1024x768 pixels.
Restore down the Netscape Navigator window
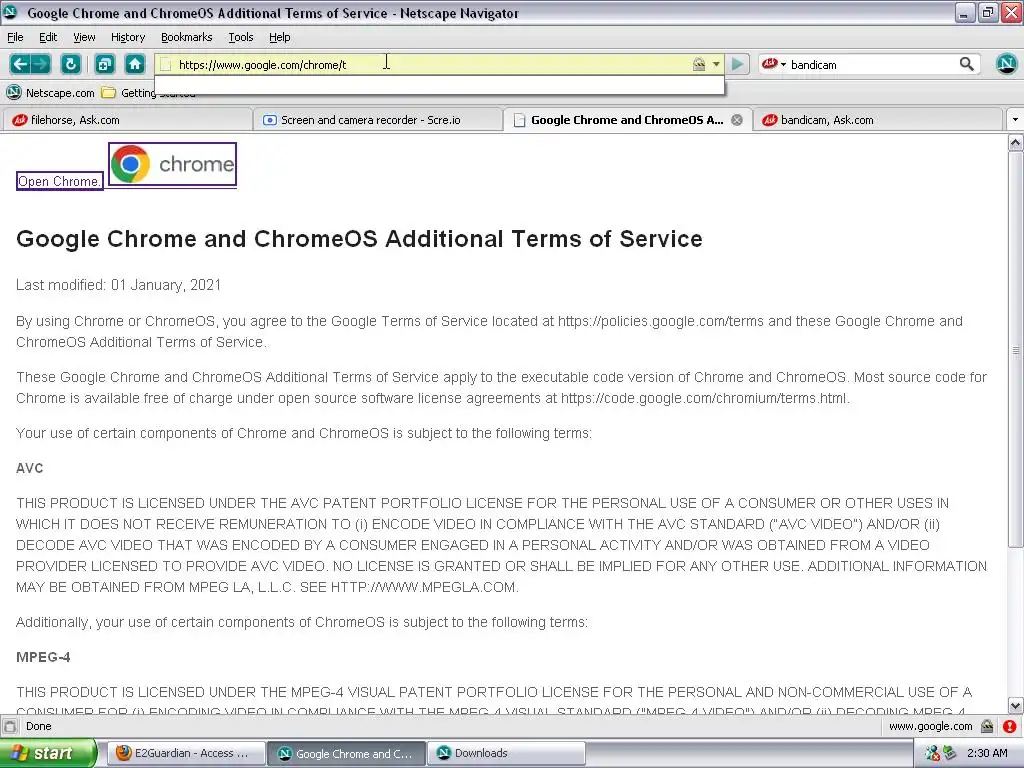pyautogui.click(x=987, y=12)
